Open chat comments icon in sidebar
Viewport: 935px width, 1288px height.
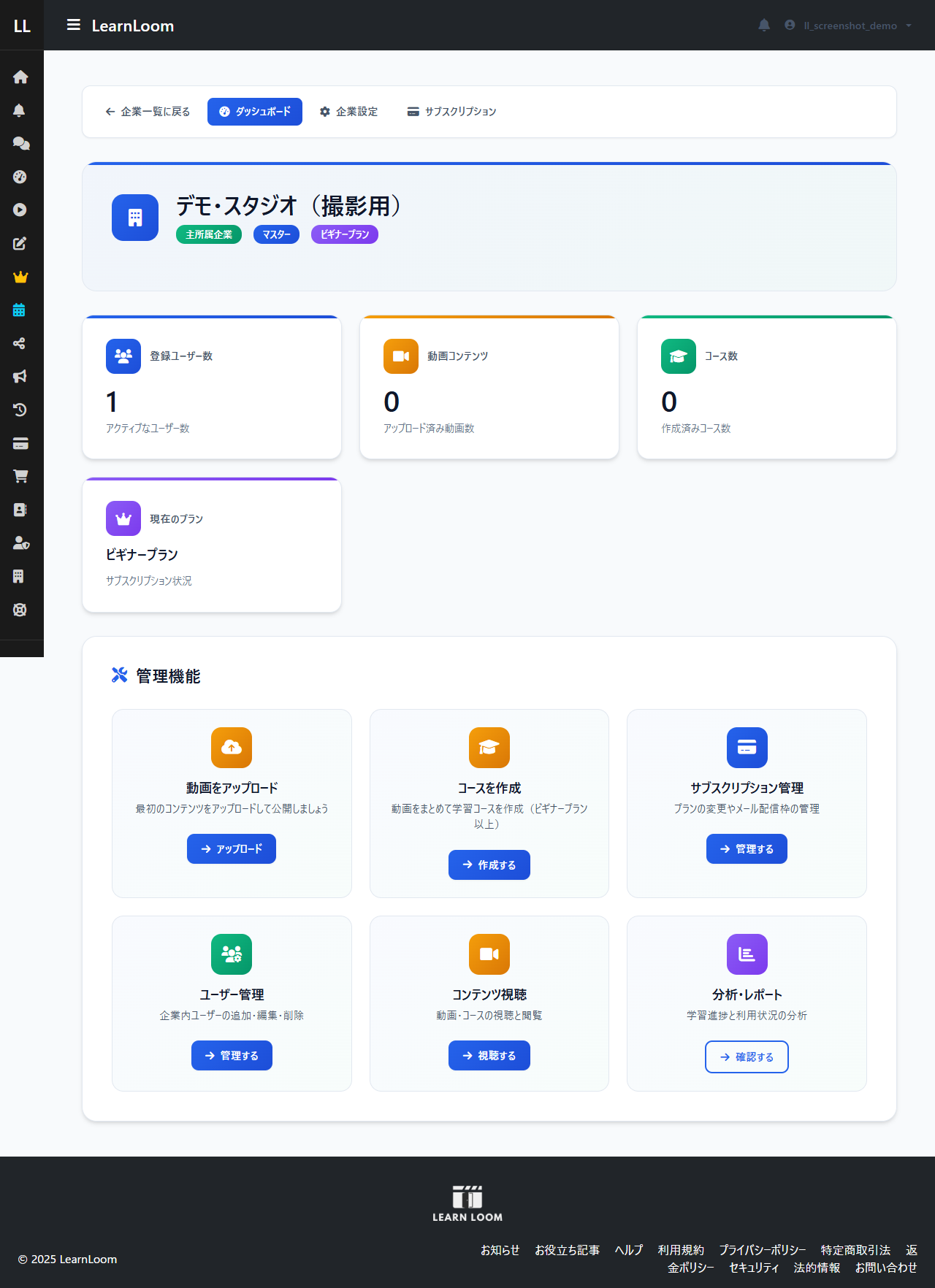pos(20,143)
